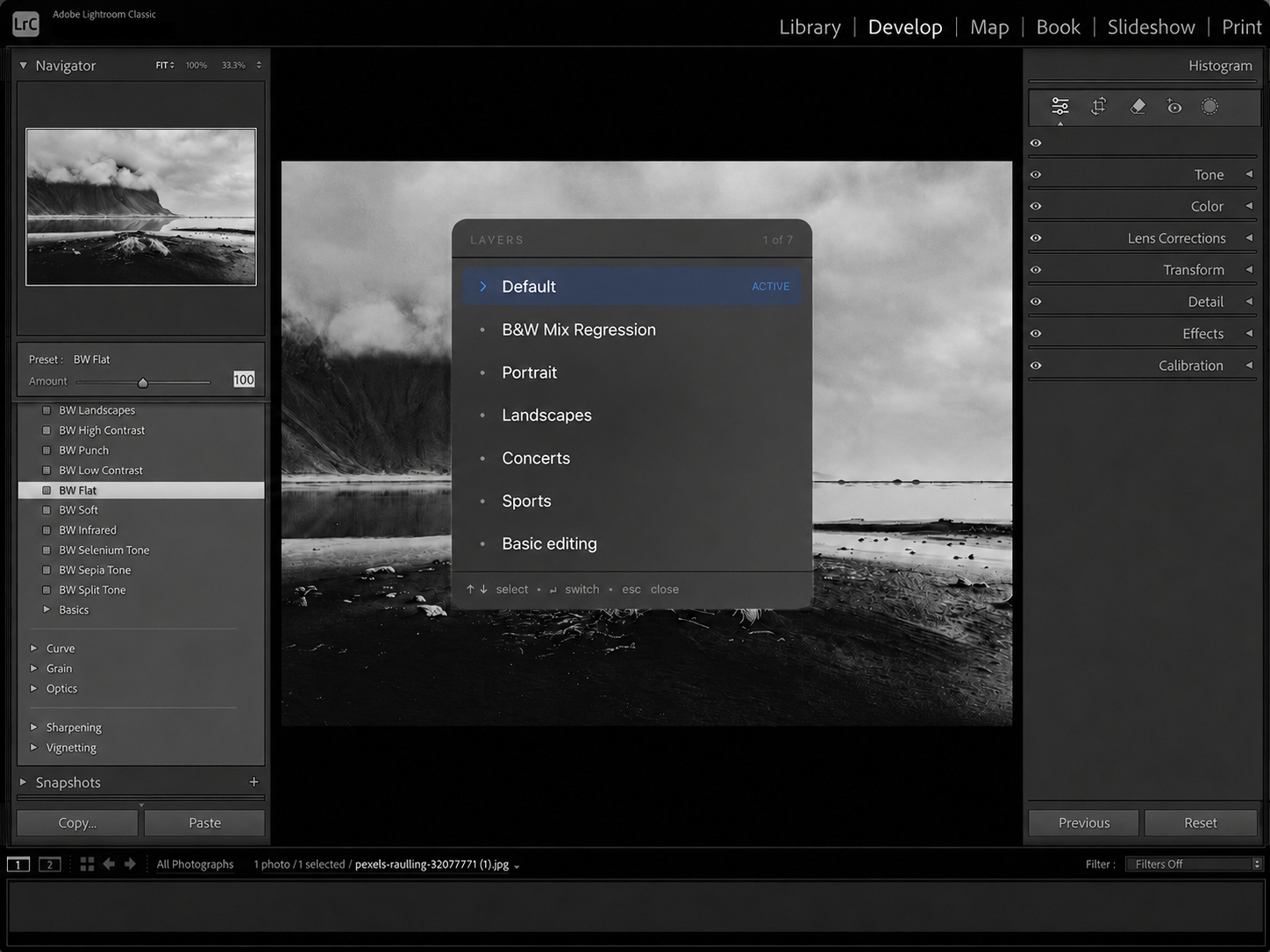Click the LrC application logo
The width and height of the screenshot is (1270, 952).
click(25, 24)
